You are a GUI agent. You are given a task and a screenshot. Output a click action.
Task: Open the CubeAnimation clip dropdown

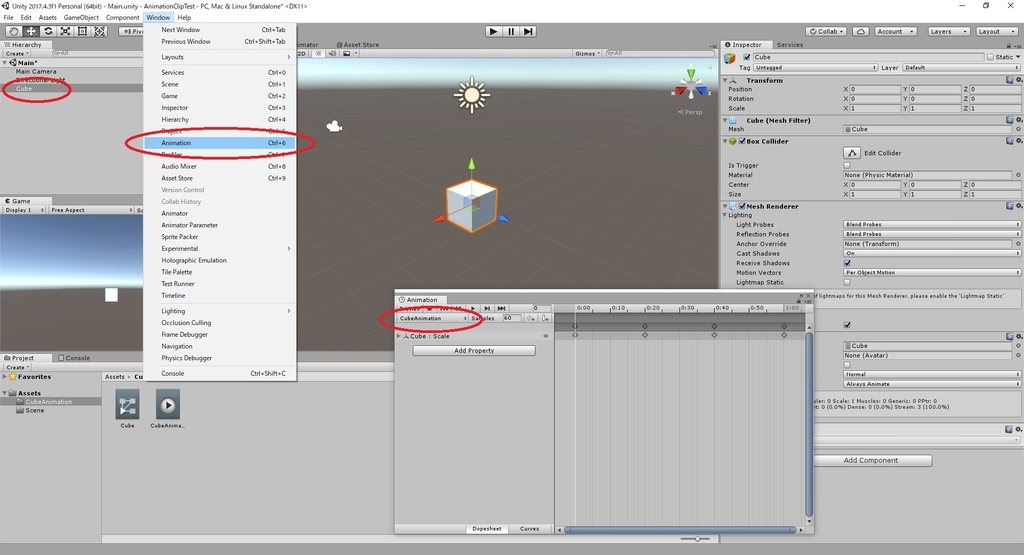coord(432,318)
